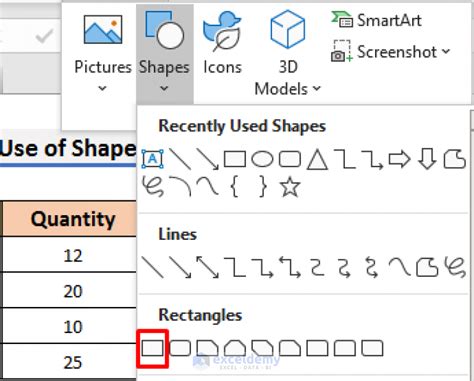Click the formula bar Enter checkmark
This screenshot has width=474, height=381.
[44, 36]
